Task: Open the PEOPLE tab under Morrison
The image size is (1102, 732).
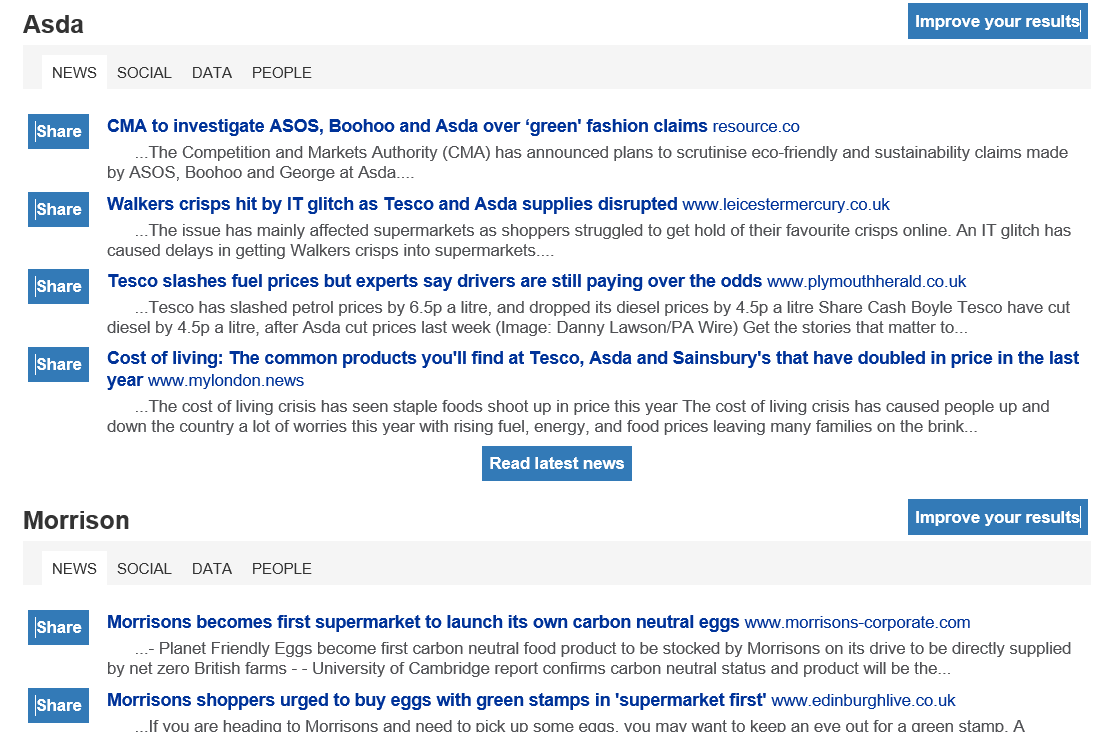Action: click(x=282, y=568)
